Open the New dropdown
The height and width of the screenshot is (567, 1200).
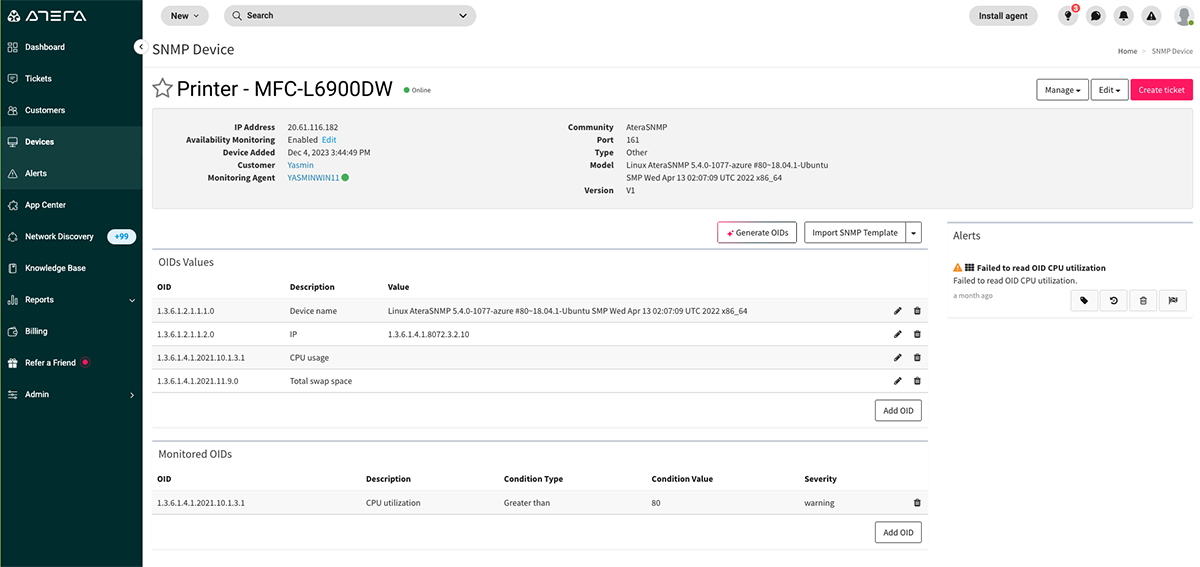pos(185,16)
